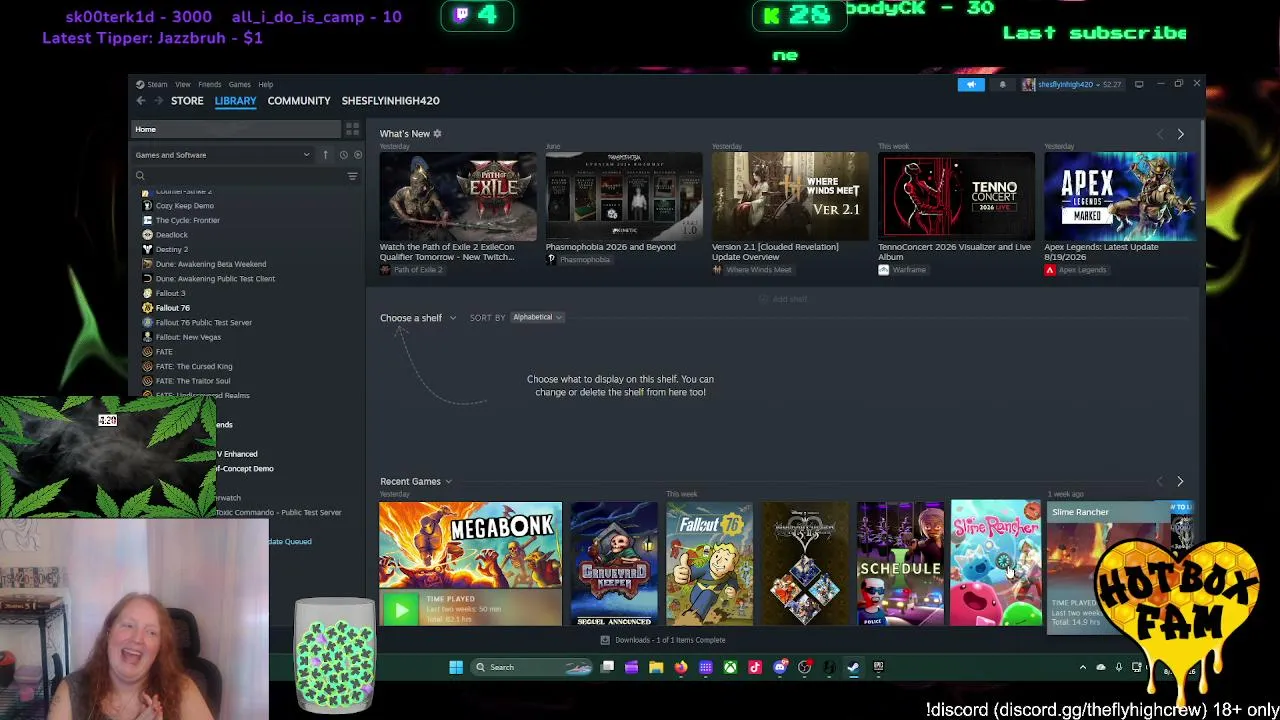
Task: Select FATE: The Cursed King entry
Action: 193,366
